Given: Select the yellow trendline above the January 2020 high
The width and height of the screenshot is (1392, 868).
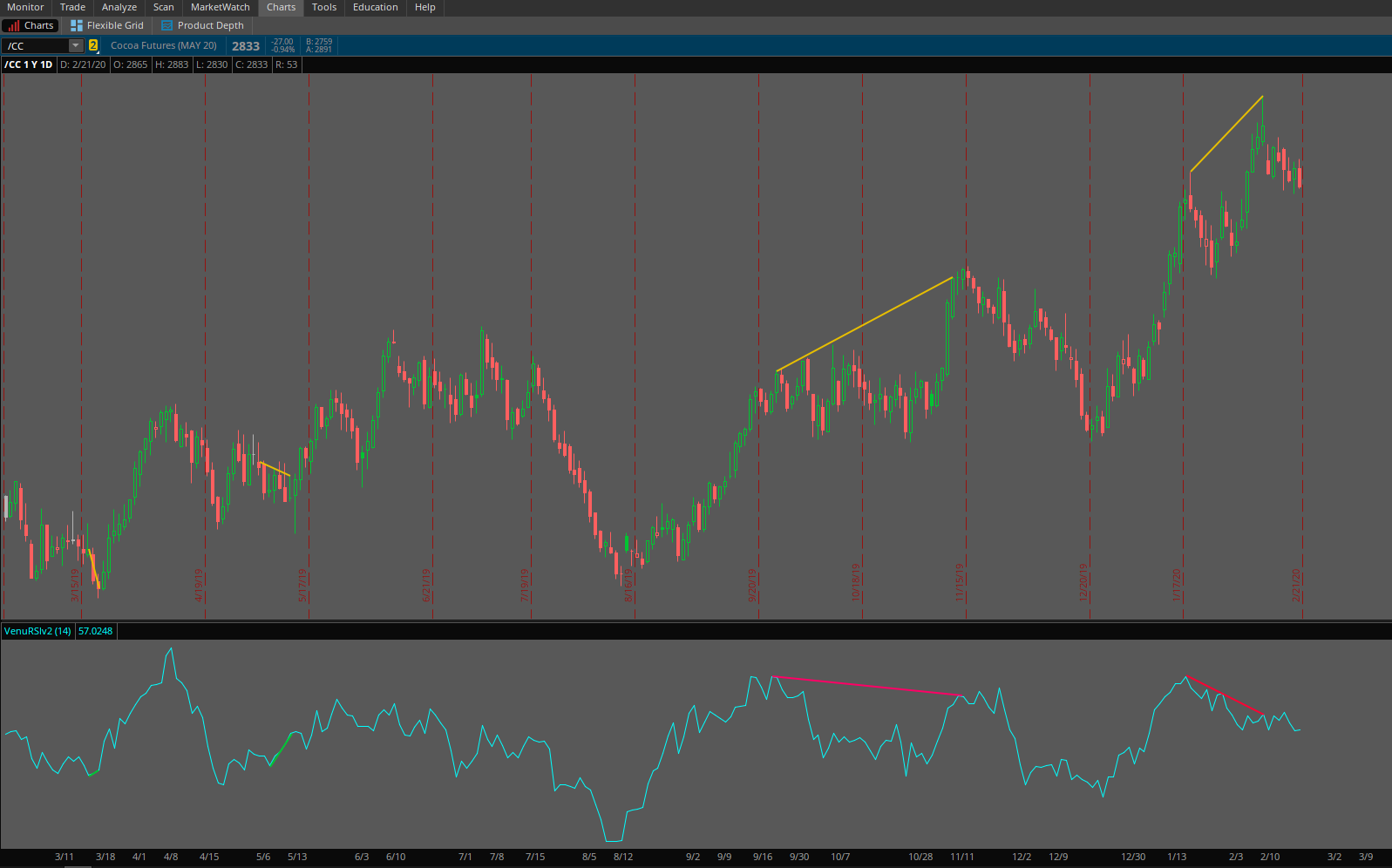Looking at the screenshot, I should 1226,133.
